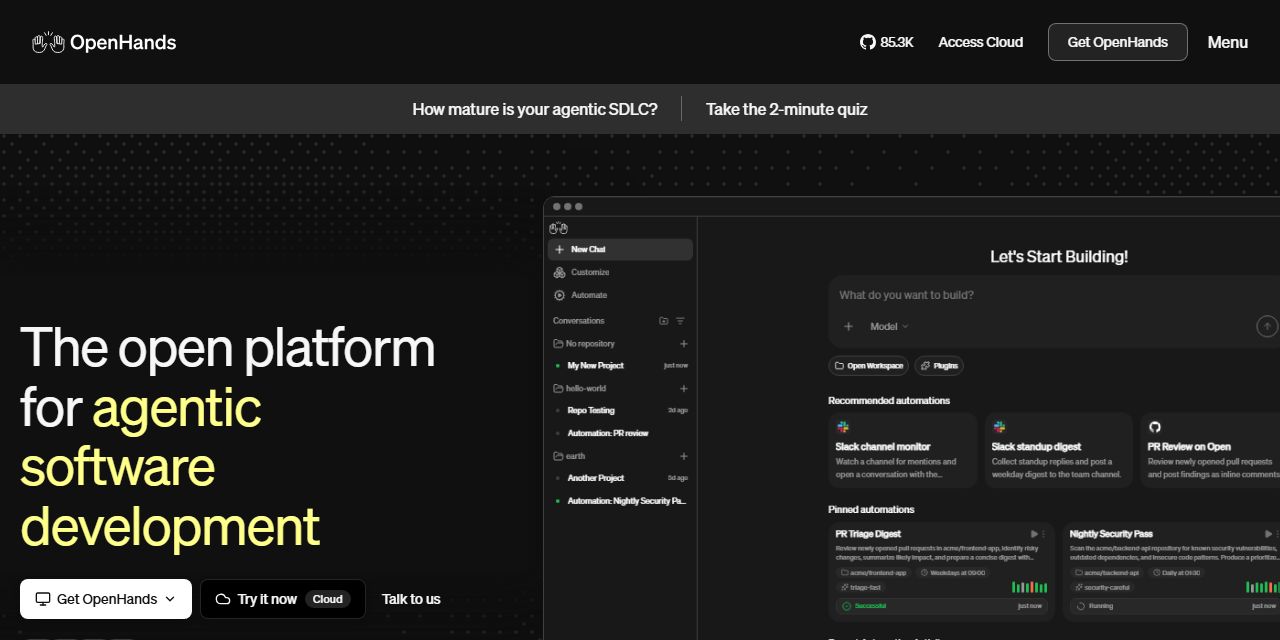Screen dimensions: 1280x640
Task: Open the My New Project conversation
Action: coord(620,366)
